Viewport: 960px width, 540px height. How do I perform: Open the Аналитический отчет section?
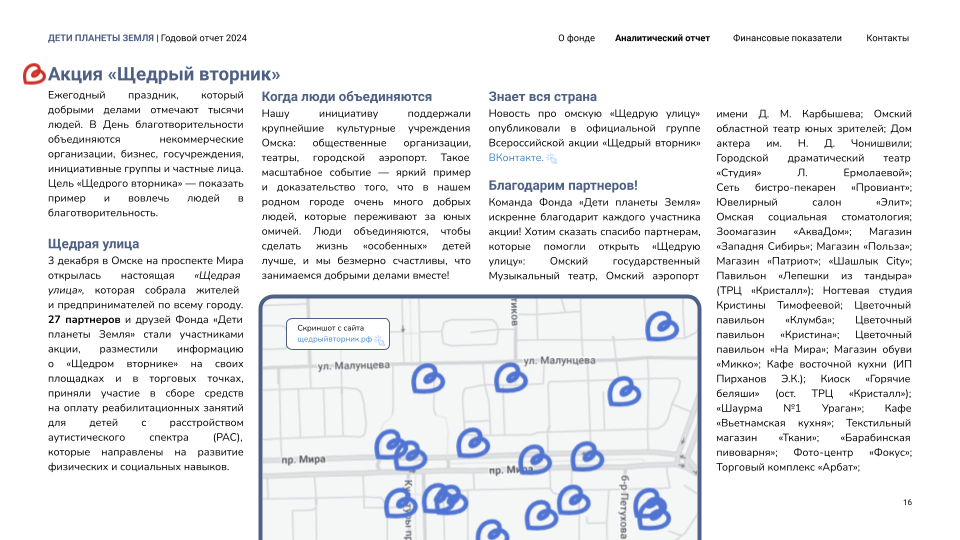click(x=662, y=38)
